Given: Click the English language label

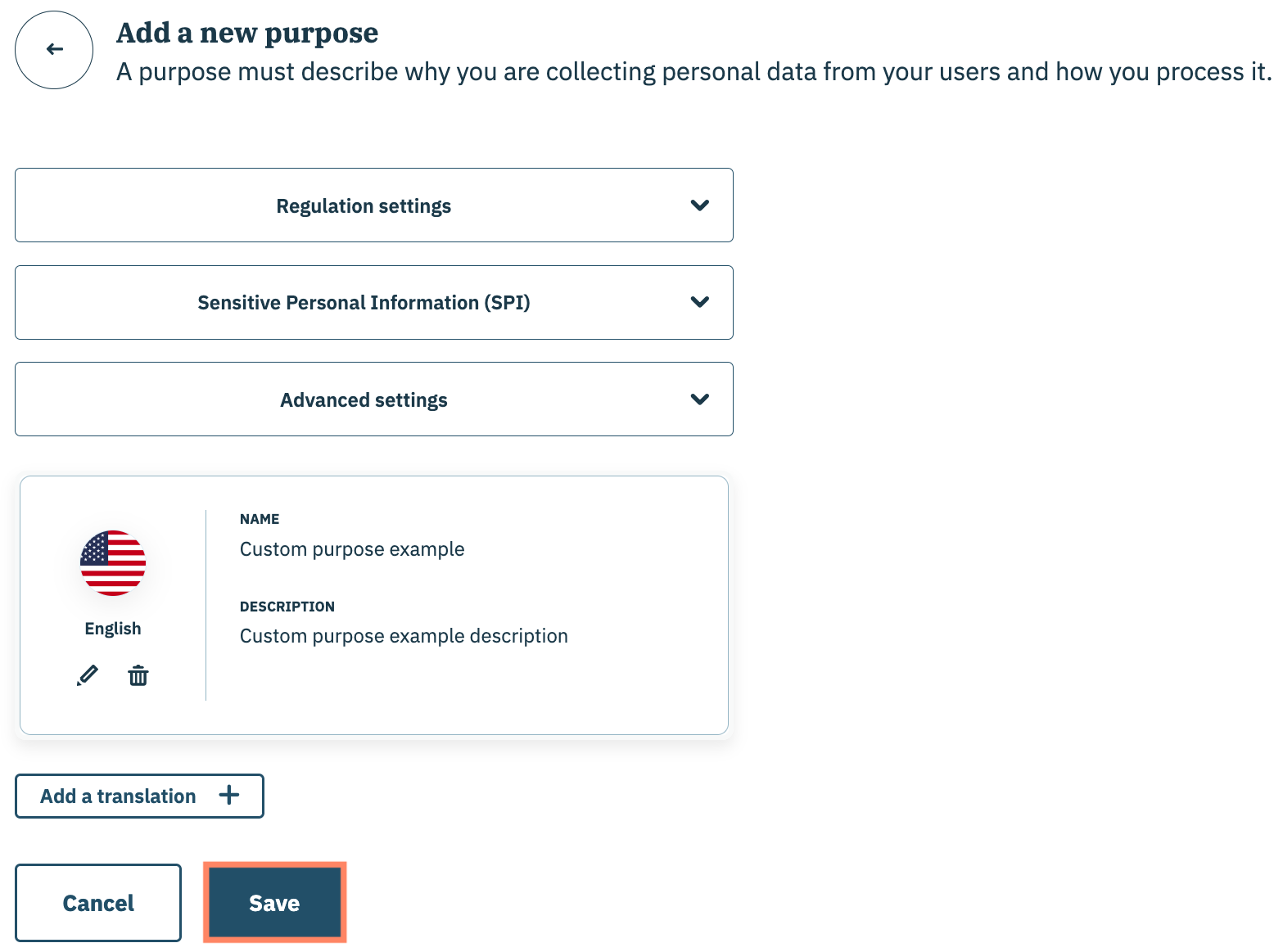Looking at the screenshot, I should coord(113,629).
